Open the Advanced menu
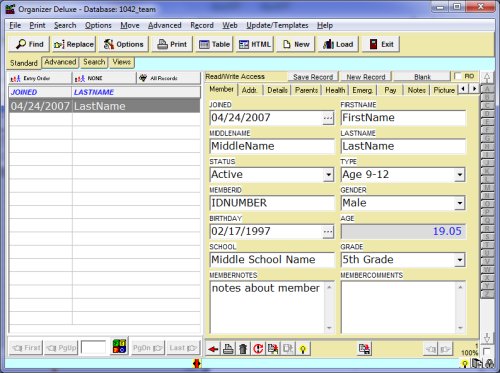 165,25
